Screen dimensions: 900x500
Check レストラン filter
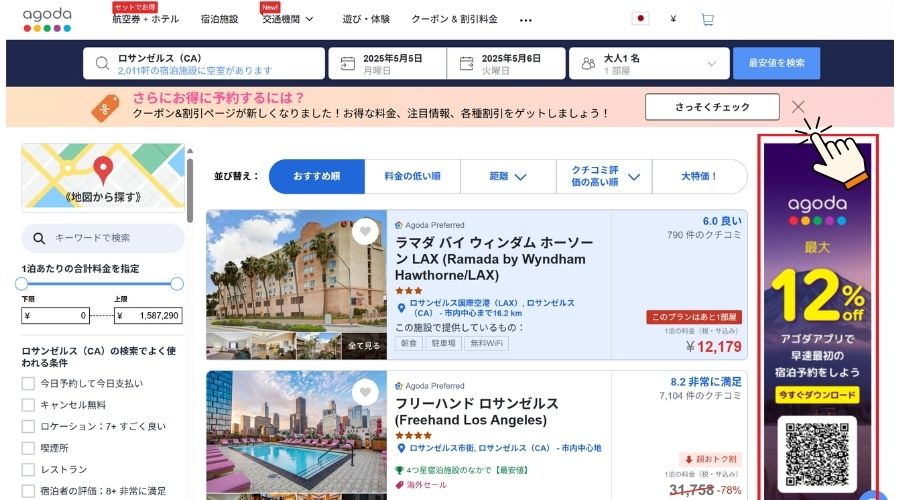click(28, 470)
